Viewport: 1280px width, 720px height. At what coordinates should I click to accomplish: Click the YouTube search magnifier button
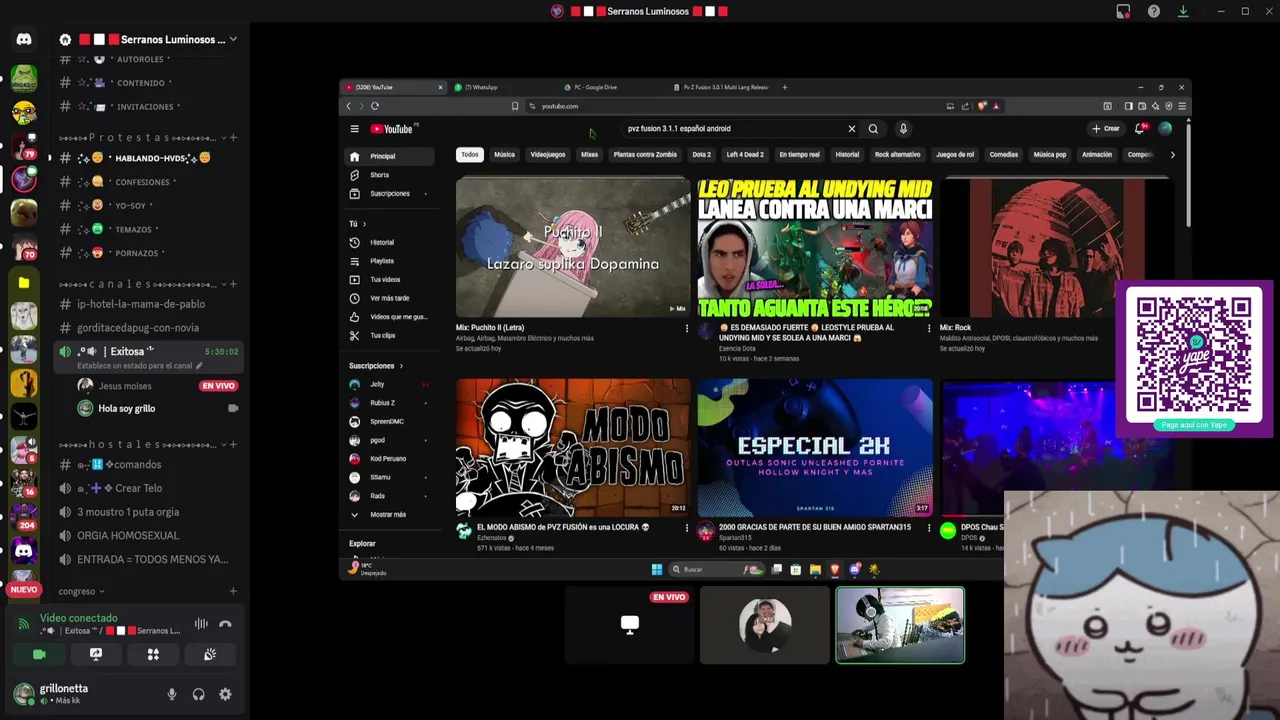tap(873, 129)
